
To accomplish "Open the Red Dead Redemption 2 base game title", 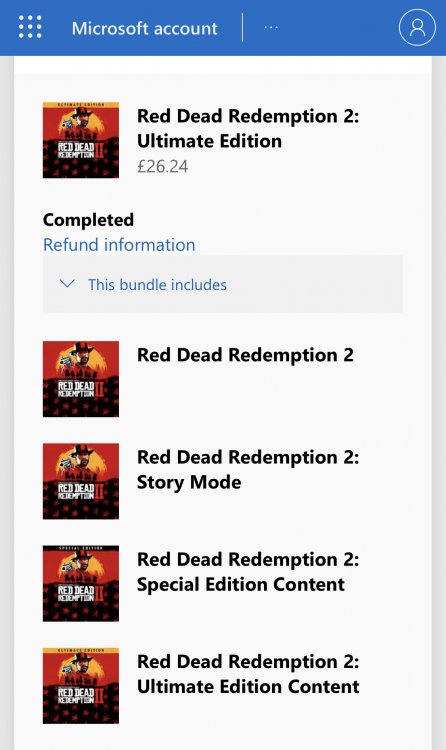I will [245, 355].
